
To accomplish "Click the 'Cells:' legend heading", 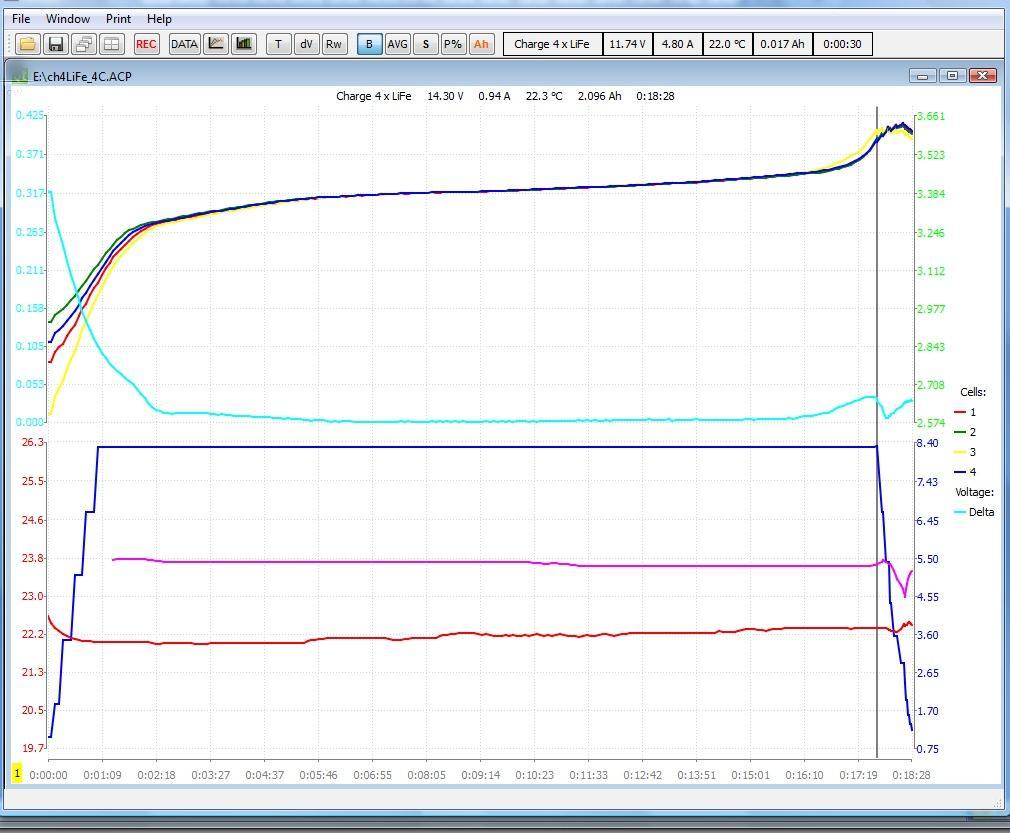I will [x=973, y=392].
